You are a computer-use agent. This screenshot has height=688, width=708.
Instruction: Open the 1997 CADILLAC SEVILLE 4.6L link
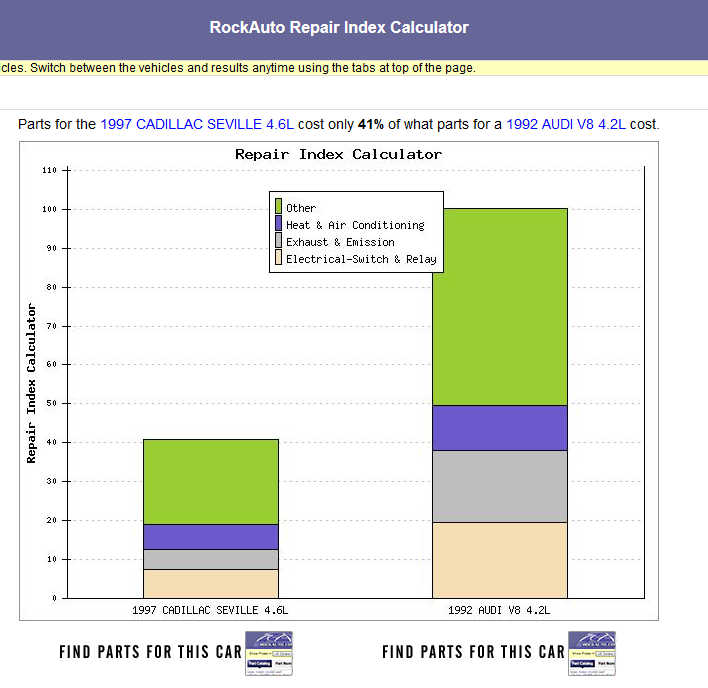(197, 124)
